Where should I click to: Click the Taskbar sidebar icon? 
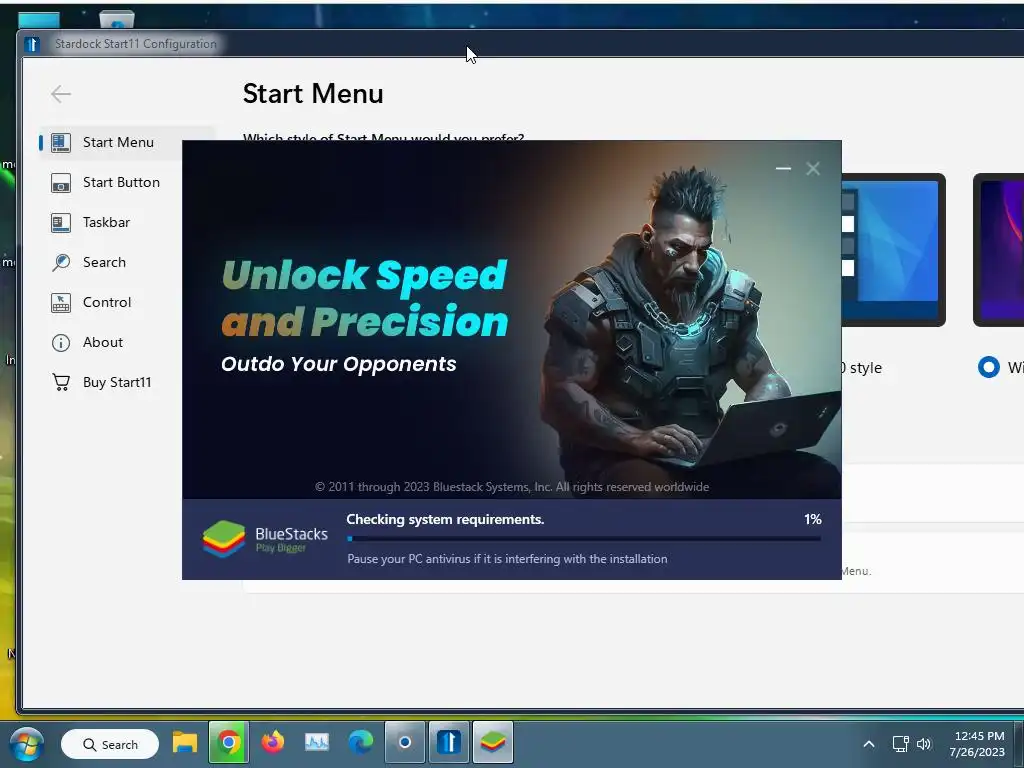tap(61, 223)
